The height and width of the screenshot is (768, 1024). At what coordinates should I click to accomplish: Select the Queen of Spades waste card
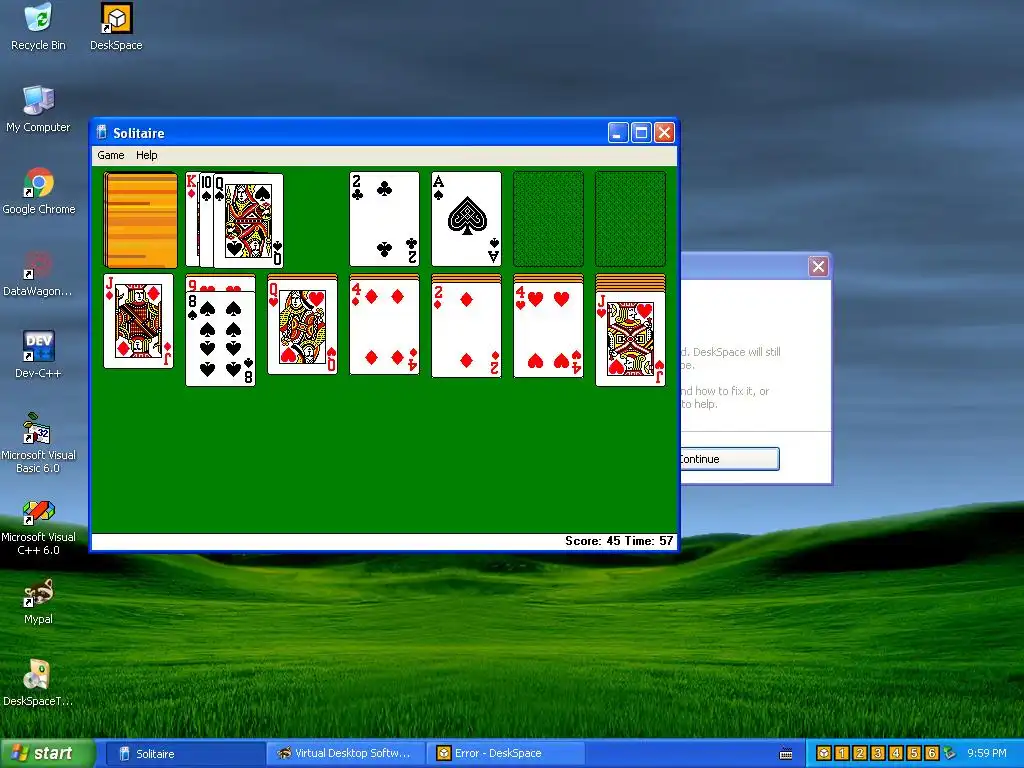[249, 221]
